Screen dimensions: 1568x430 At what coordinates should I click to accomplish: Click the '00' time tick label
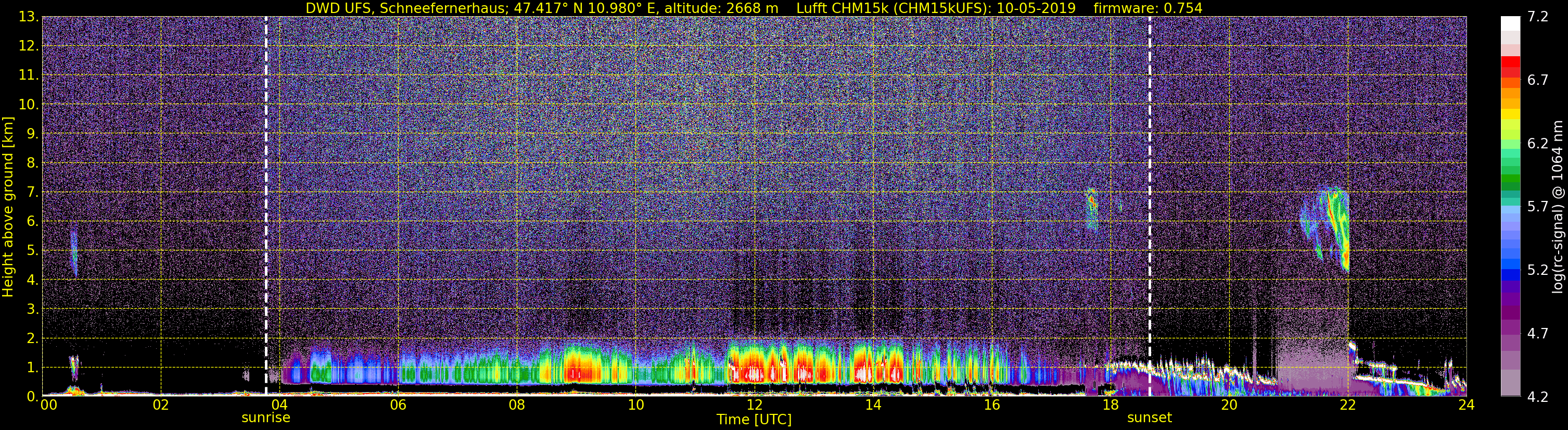48,405
